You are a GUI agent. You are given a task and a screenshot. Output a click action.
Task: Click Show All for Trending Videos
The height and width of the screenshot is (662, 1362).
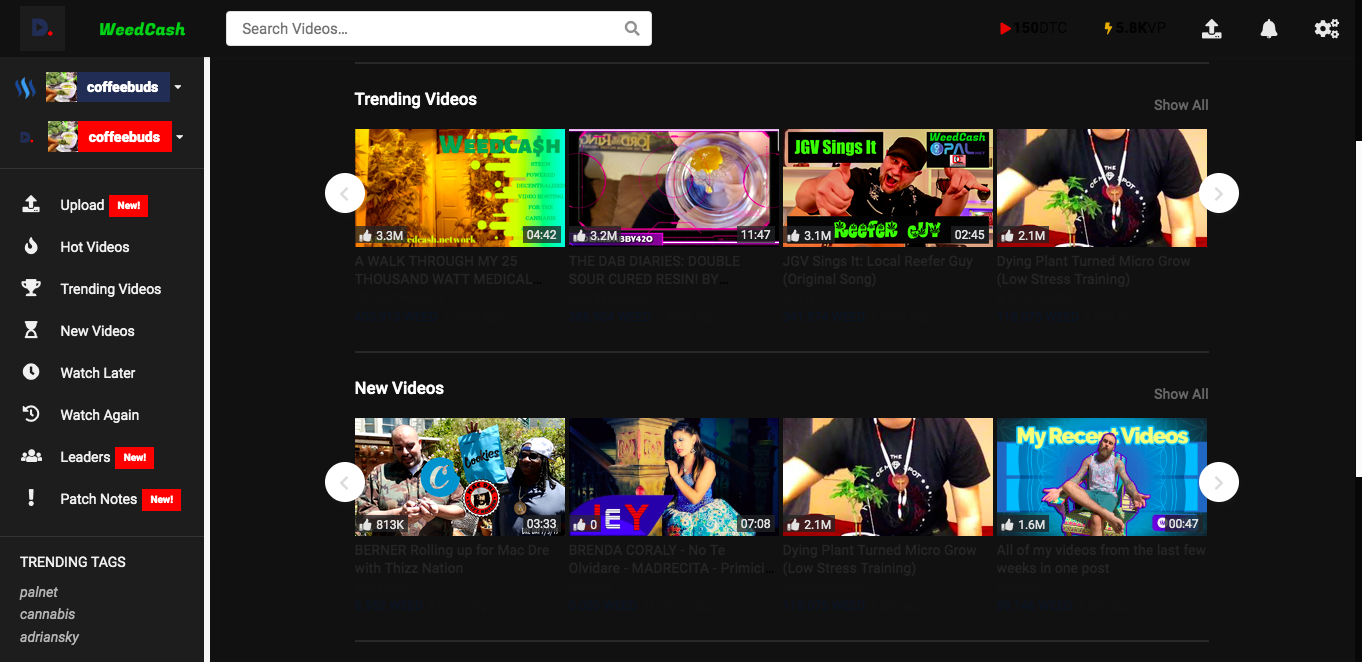click(1181, 105)
